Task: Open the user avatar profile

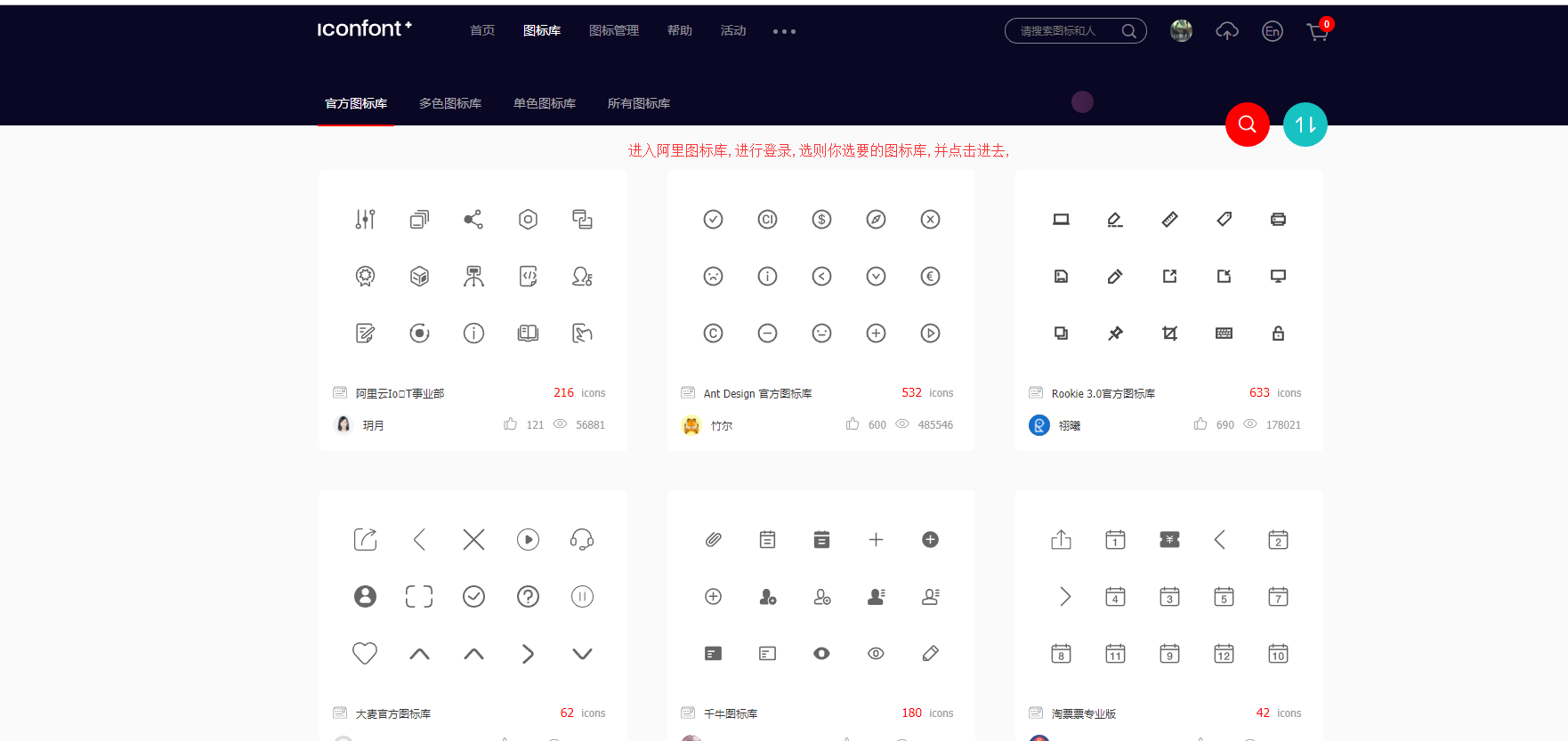Action: pyautogui.click(x=1181, y=30)
